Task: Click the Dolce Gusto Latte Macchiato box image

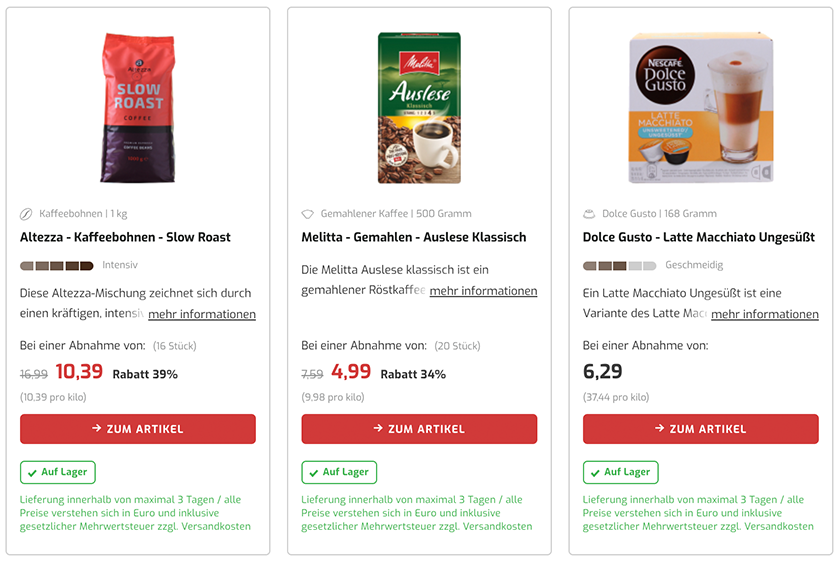Action: click(x=701, y=108)
